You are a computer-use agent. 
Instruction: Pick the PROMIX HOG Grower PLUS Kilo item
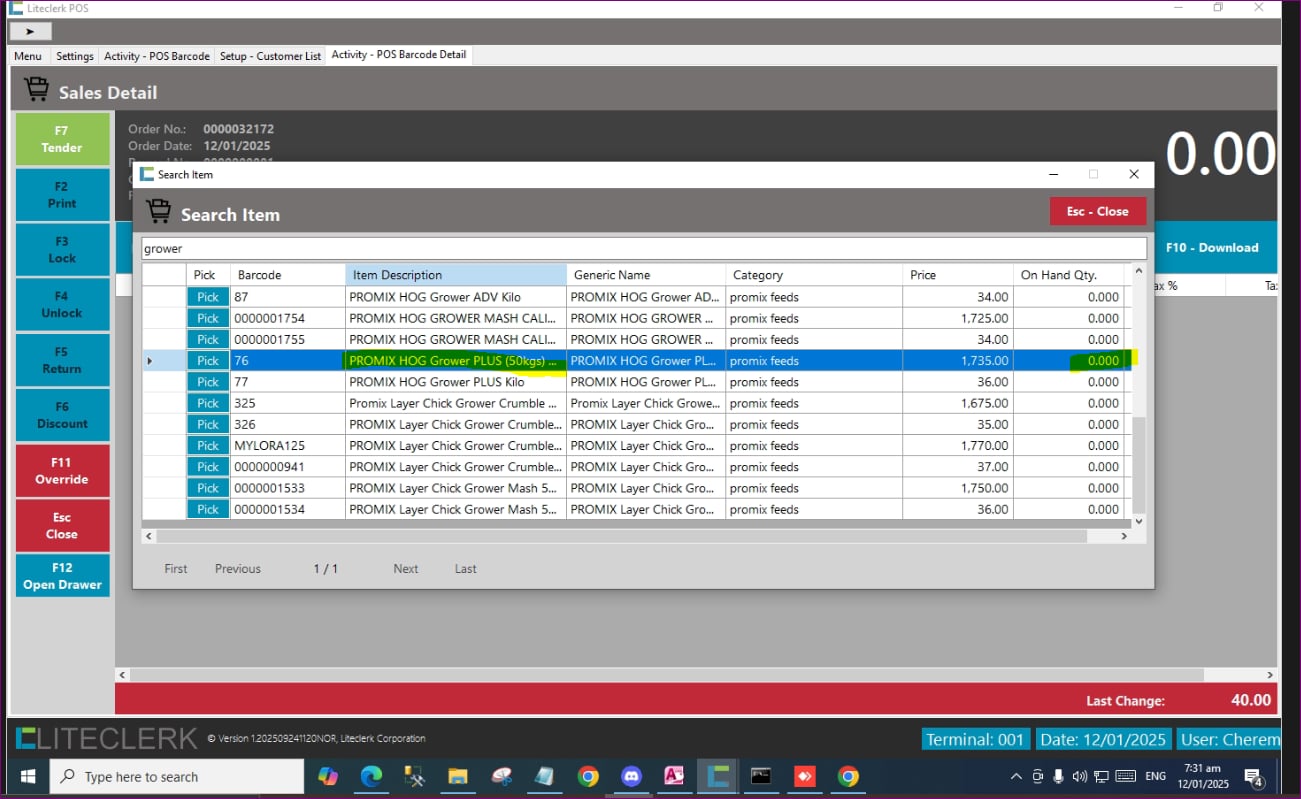[208, 382]
